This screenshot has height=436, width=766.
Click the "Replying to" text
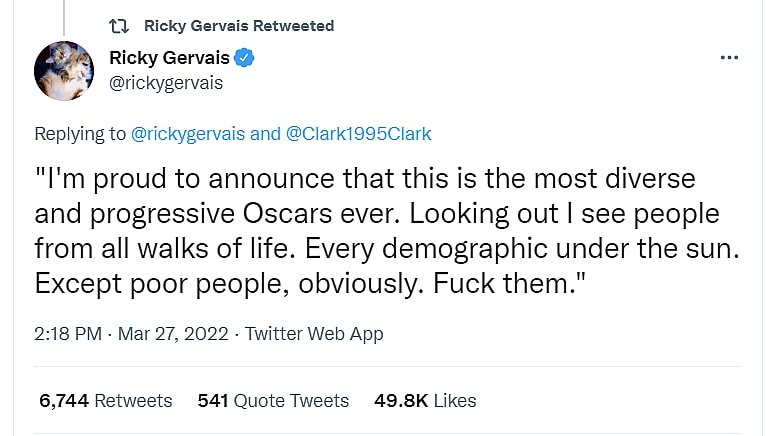coord(80,134)
